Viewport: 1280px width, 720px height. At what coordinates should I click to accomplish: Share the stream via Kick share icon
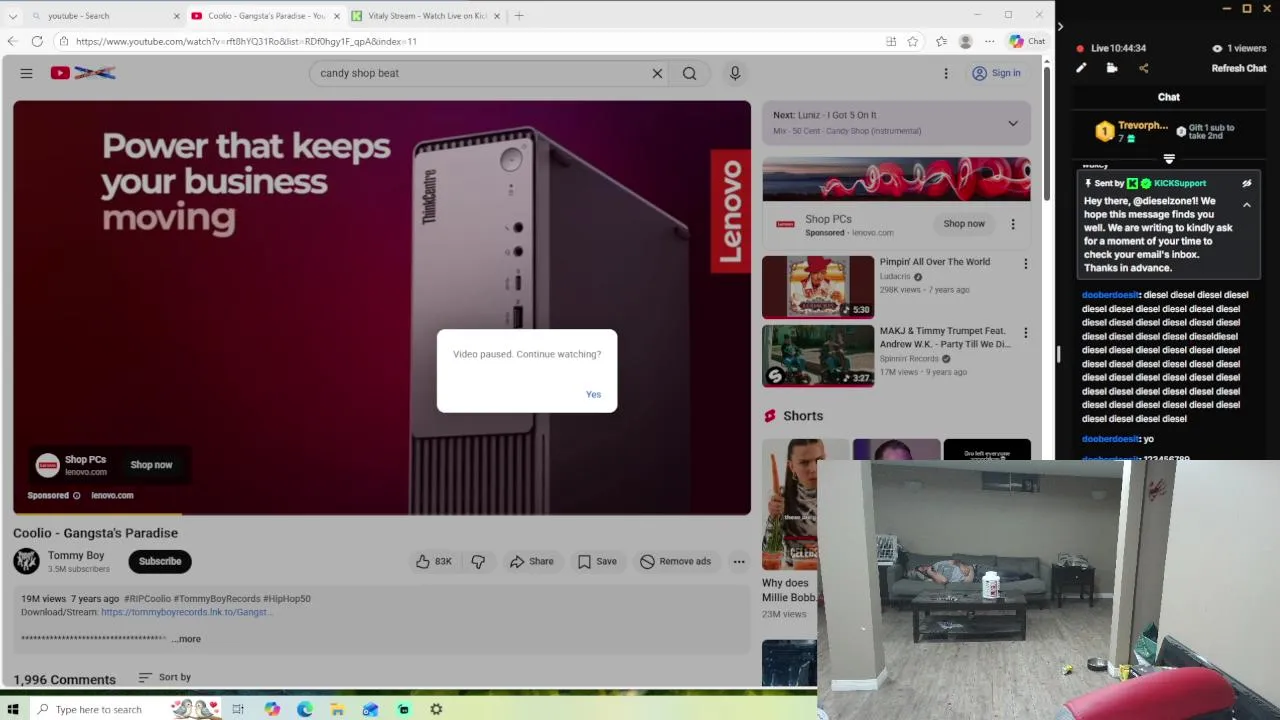[1144, 68]
